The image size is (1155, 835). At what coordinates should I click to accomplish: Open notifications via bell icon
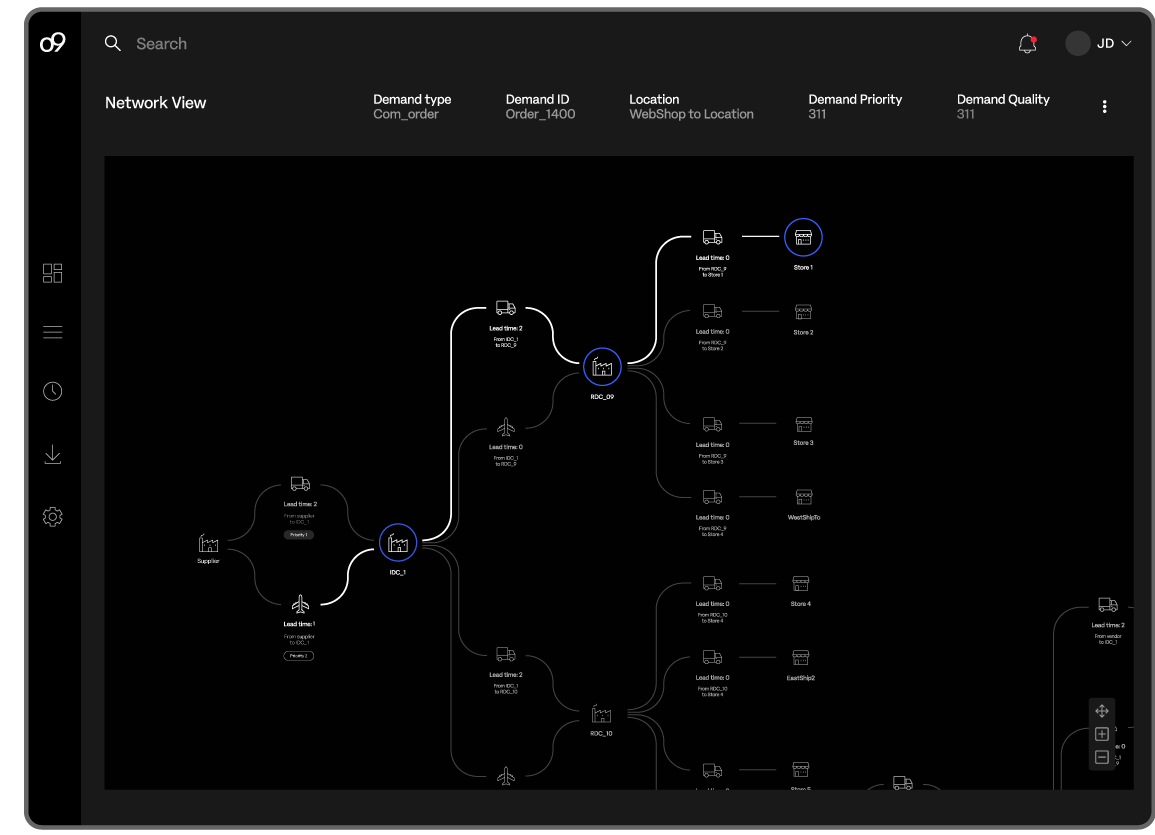1027,43
